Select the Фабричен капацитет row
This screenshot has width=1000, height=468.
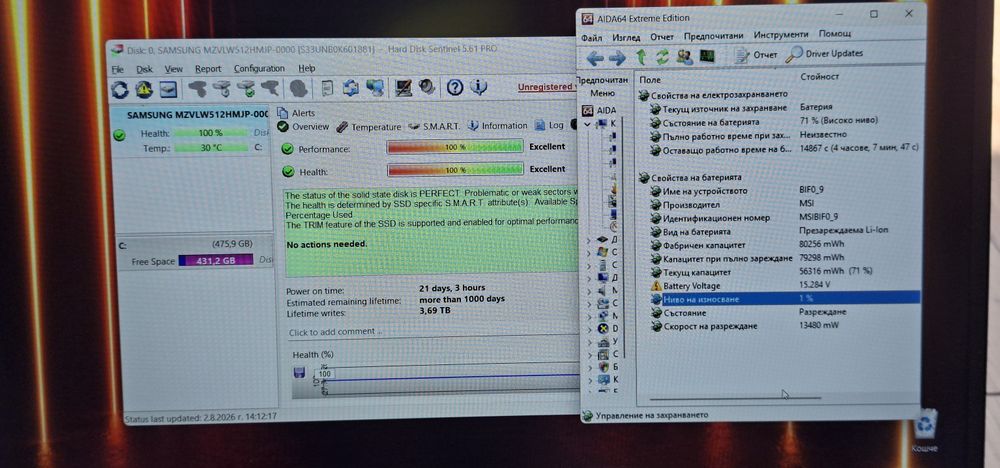pyautogui.click(x=784, y=245)
